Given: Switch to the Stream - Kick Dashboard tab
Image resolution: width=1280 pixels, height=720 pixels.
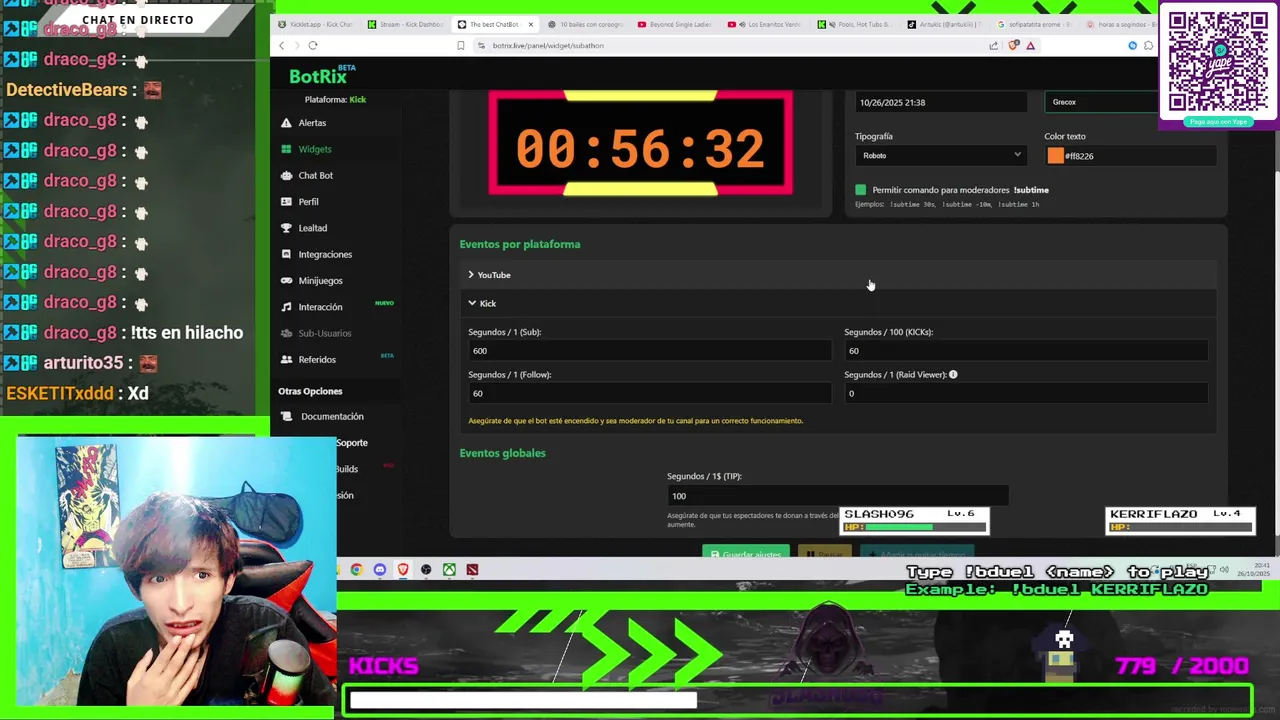Looking at the screenshot, I should click(x=404, y=24).
